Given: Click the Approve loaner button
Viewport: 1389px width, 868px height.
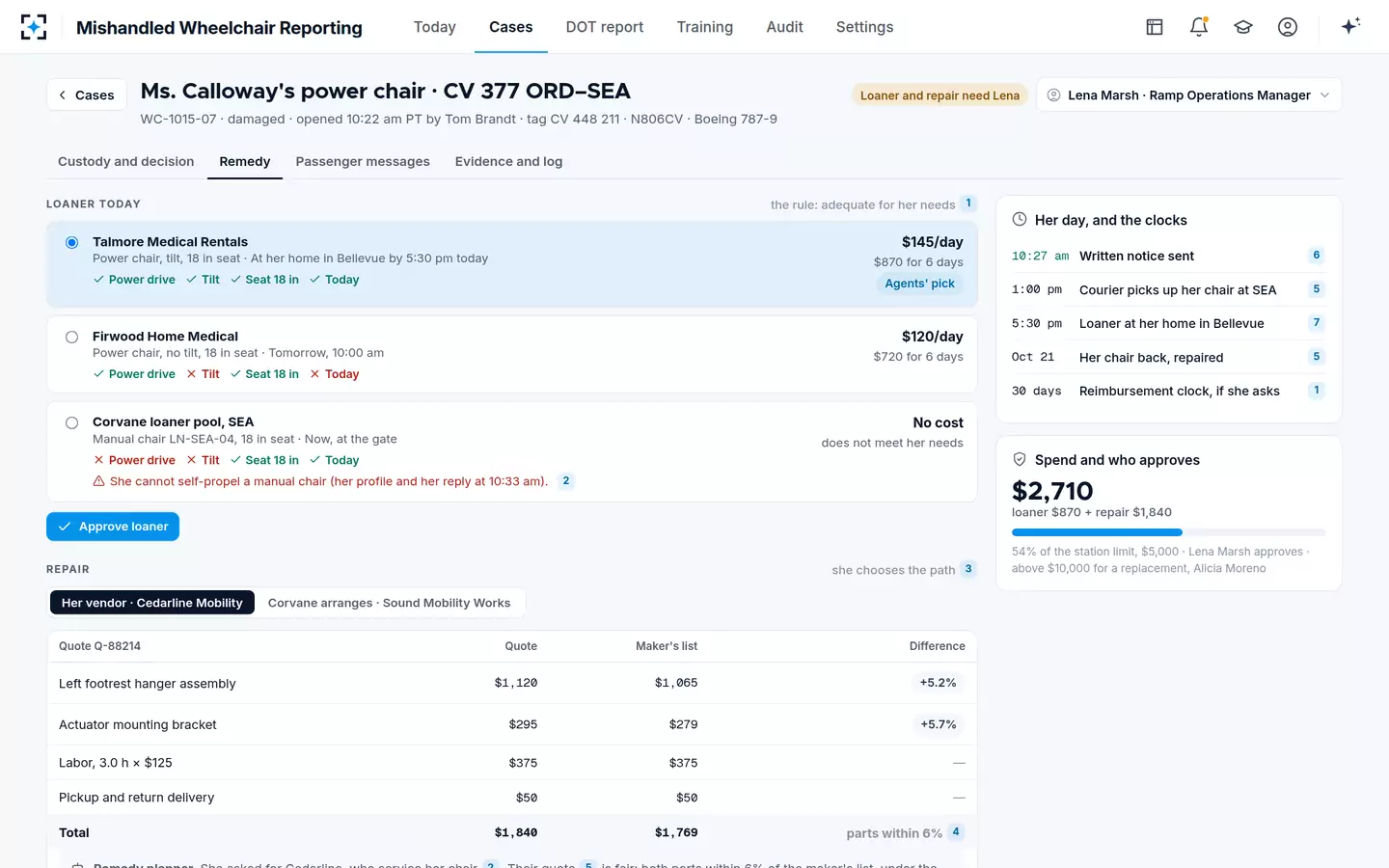Looking at the screenshot, I should pos(113,527).
